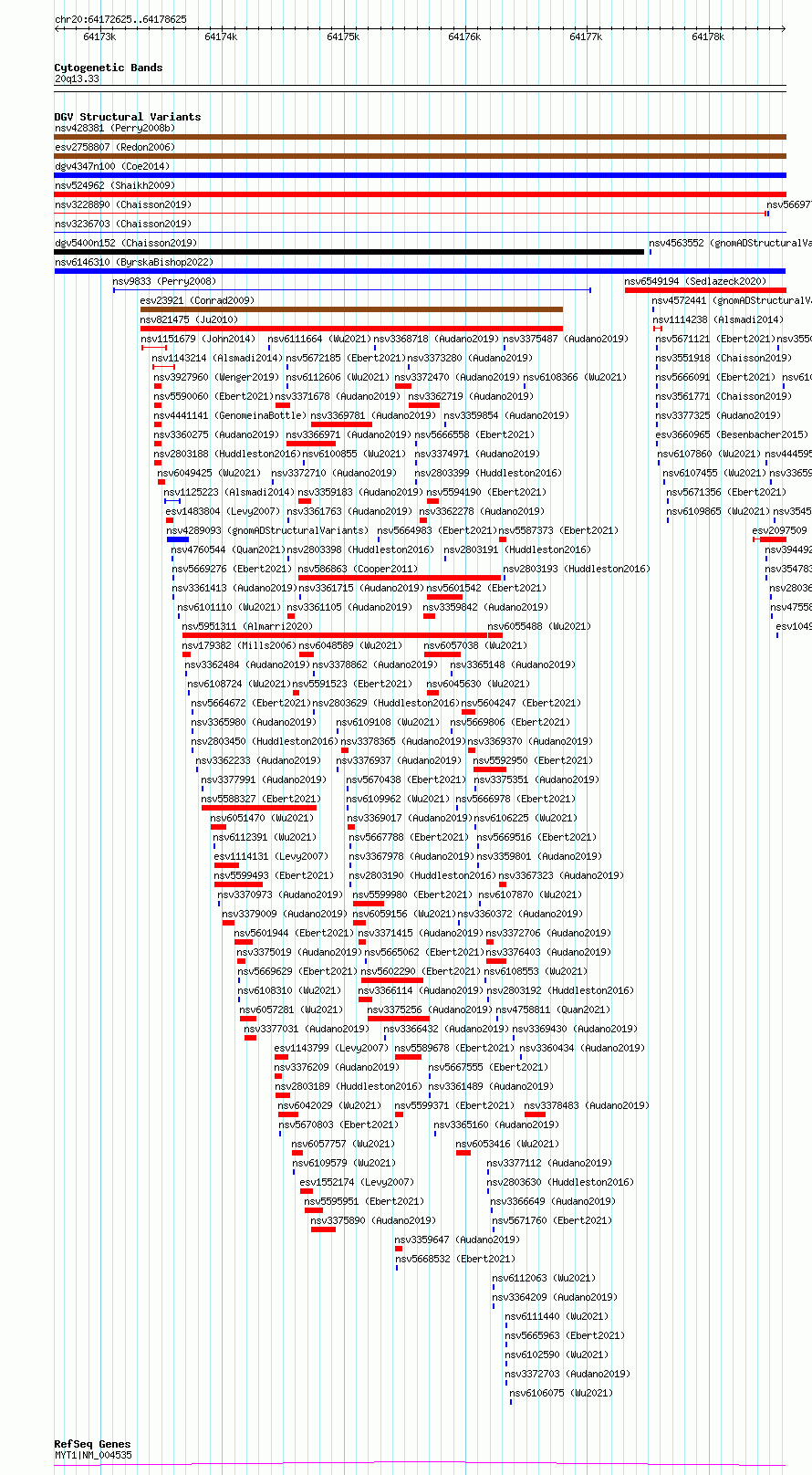Click the 64175k ruler tick label

coord(343,37)
